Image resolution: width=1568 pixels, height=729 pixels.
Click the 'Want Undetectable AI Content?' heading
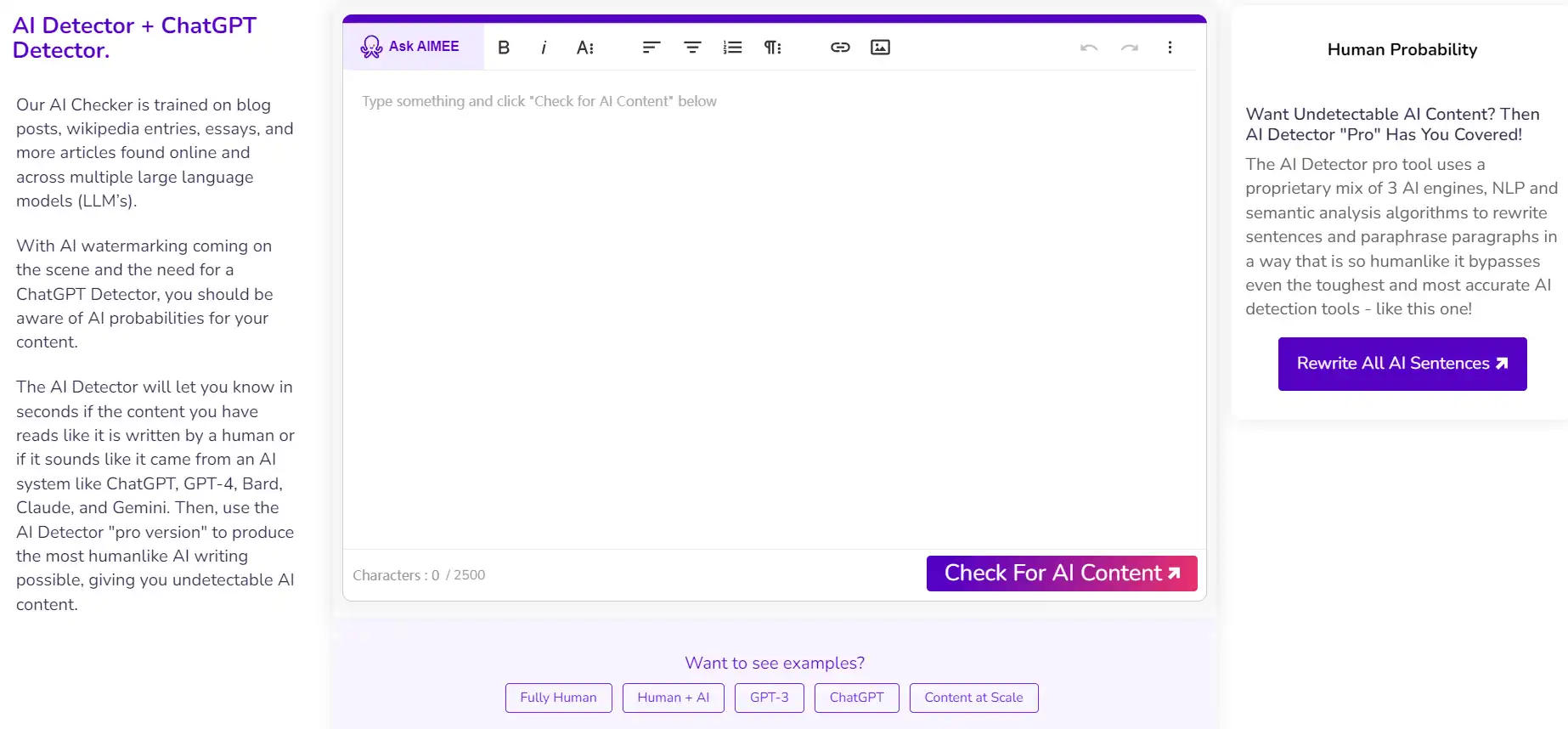pyautogui.click(x=1392, y=124)
